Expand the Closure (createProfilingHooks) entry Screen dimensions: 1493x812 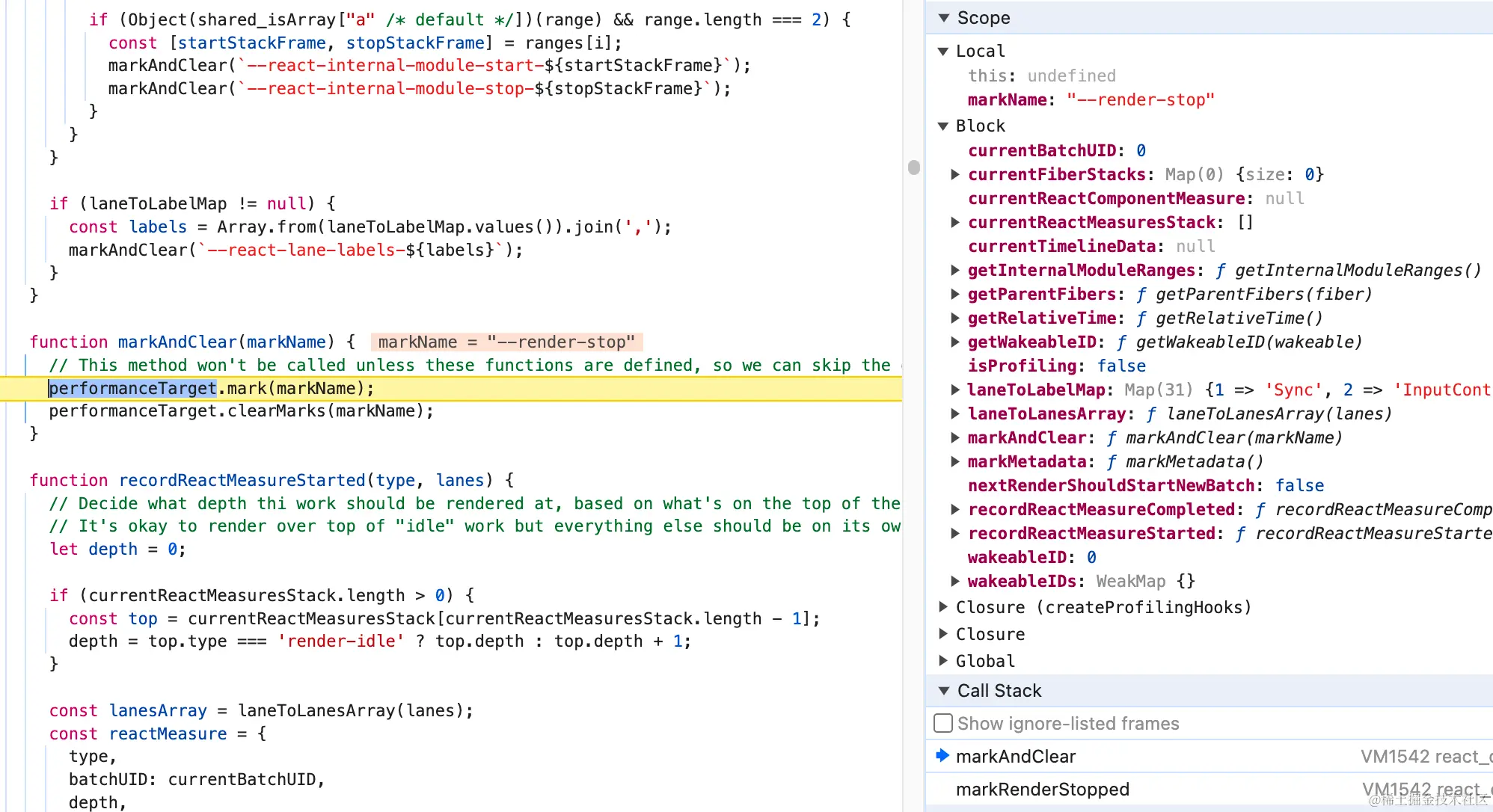pos(943,607)
